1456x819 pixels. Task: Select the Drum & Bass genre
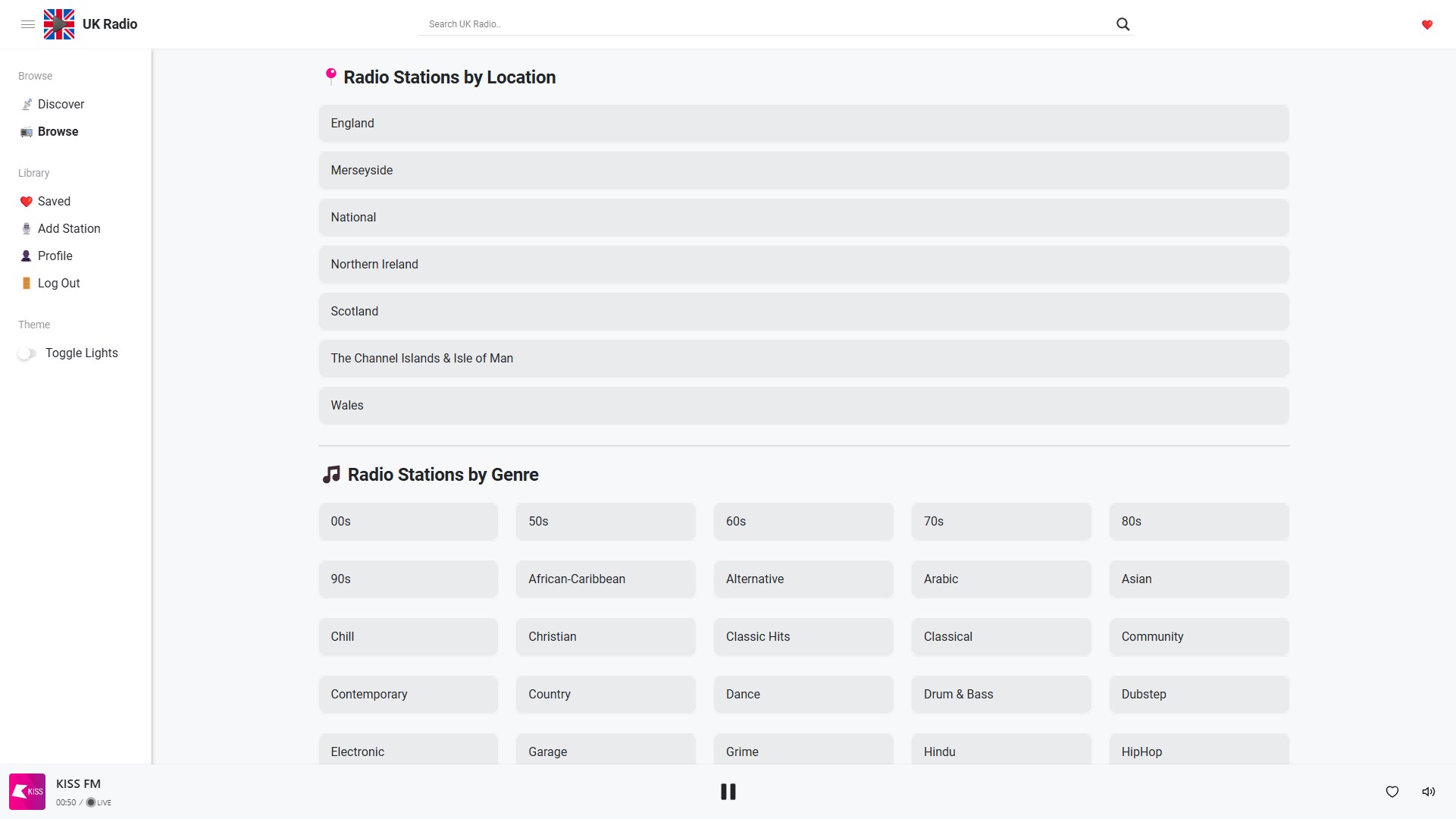(1000, 695)
